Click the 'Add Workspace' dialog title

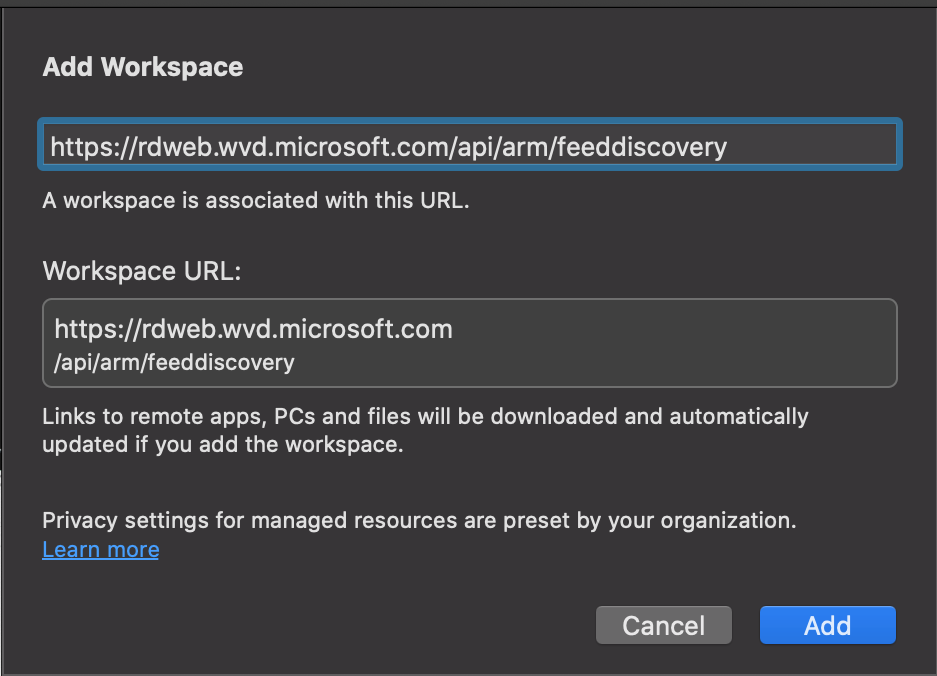[143, 66]
